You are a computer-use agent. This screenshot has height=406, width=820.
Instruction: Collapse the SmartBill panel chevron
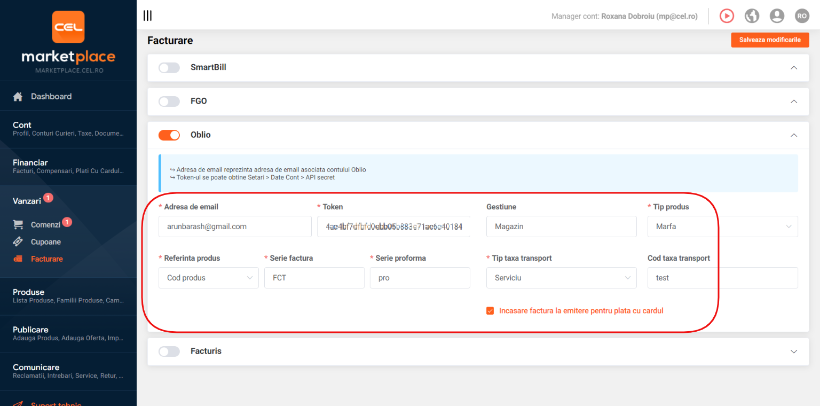pyautogui.click(x=793, y=68)
